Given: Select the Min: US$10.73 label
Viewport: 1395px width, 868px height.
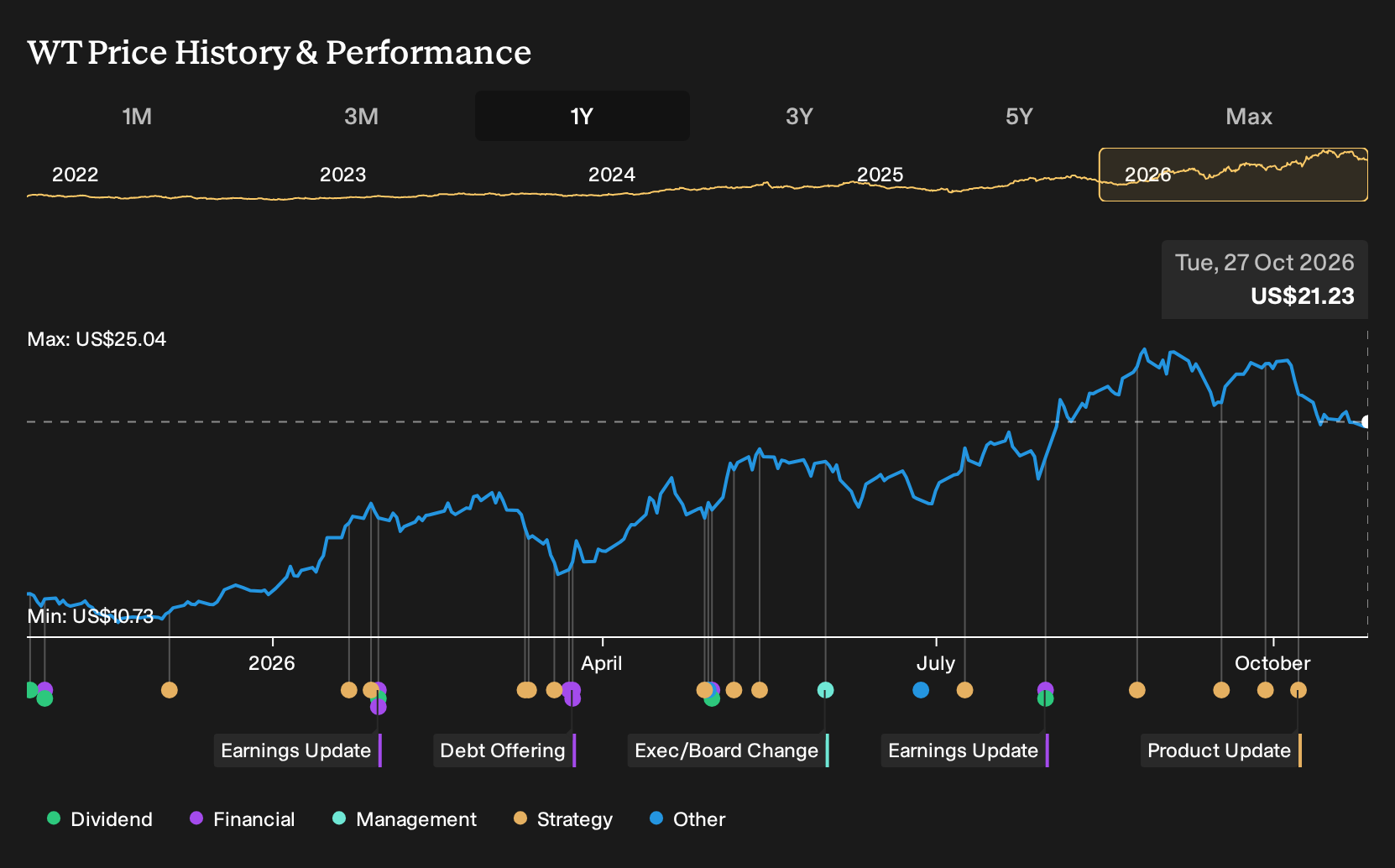Looking at the screenshot, I should point(91,616).
